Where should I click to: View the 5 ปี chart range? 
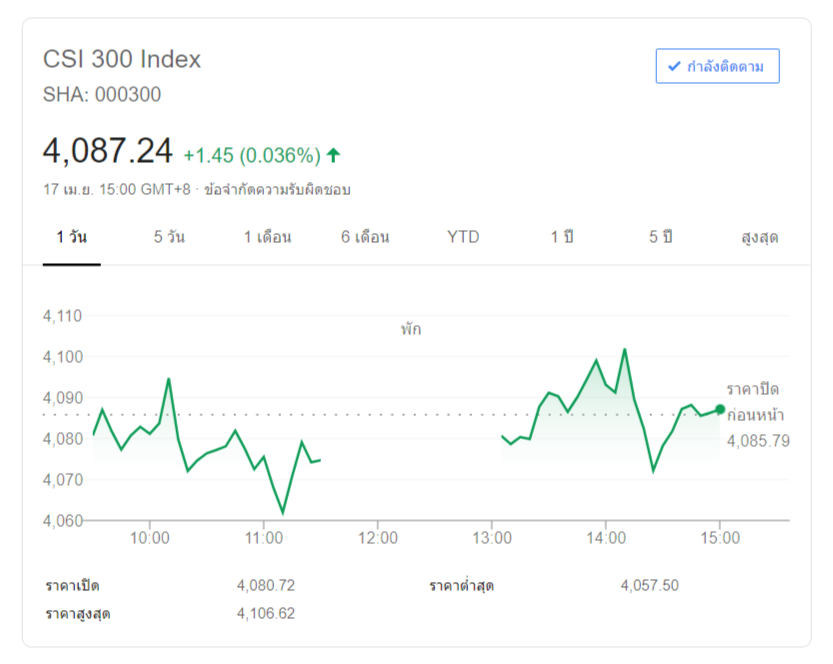(660, 237)
